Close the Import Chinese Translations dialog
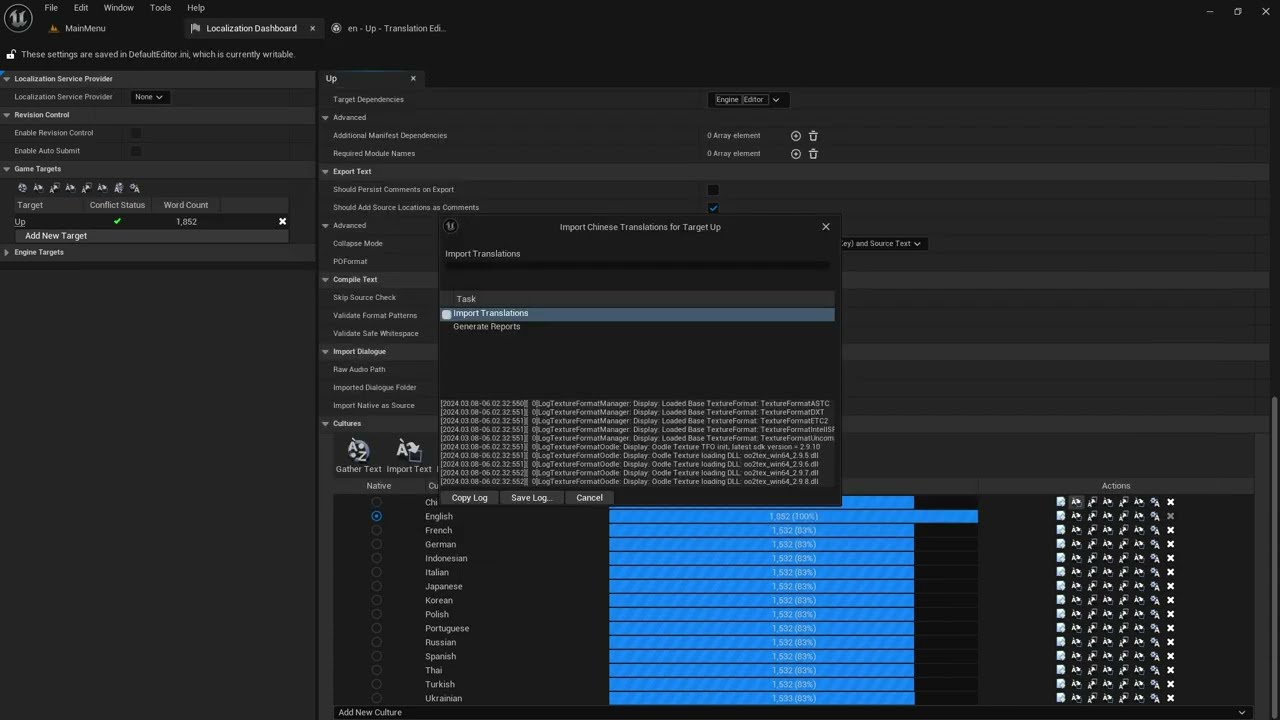The image size is (1280, 720). click(826, 227)
